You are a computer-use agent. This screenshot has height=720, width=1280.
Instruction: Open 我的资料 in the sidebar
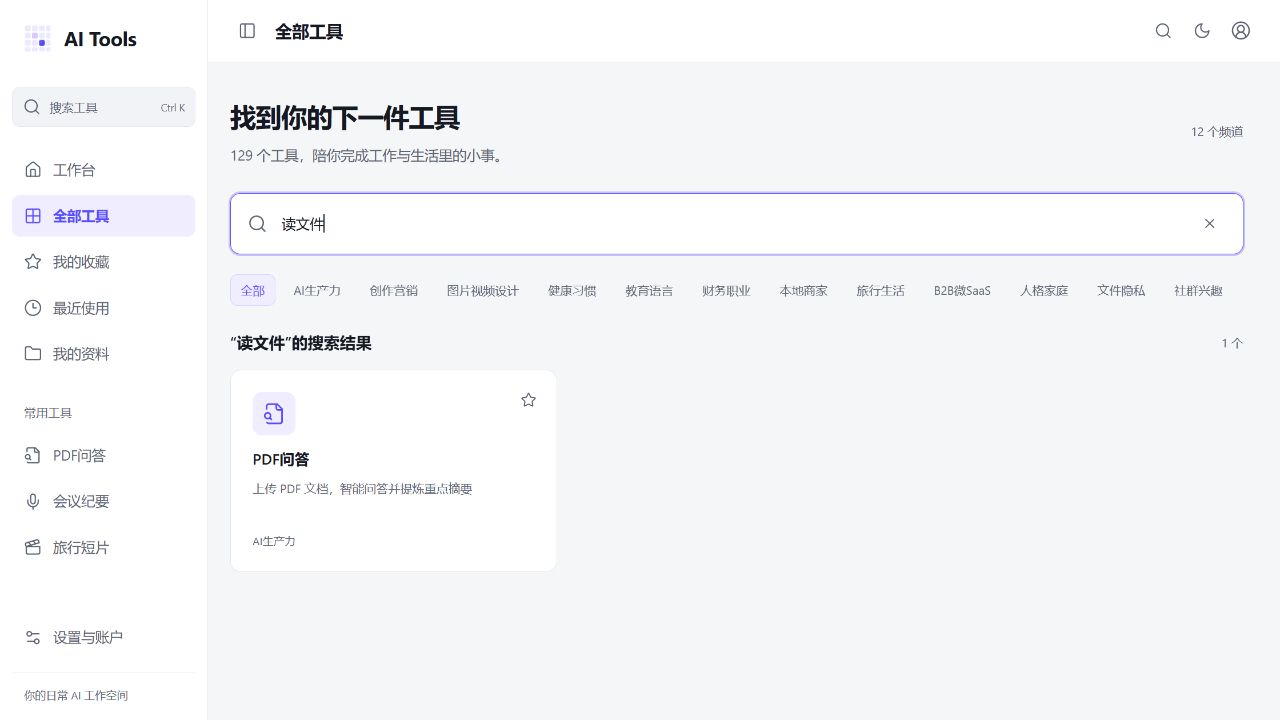point(104,354)
